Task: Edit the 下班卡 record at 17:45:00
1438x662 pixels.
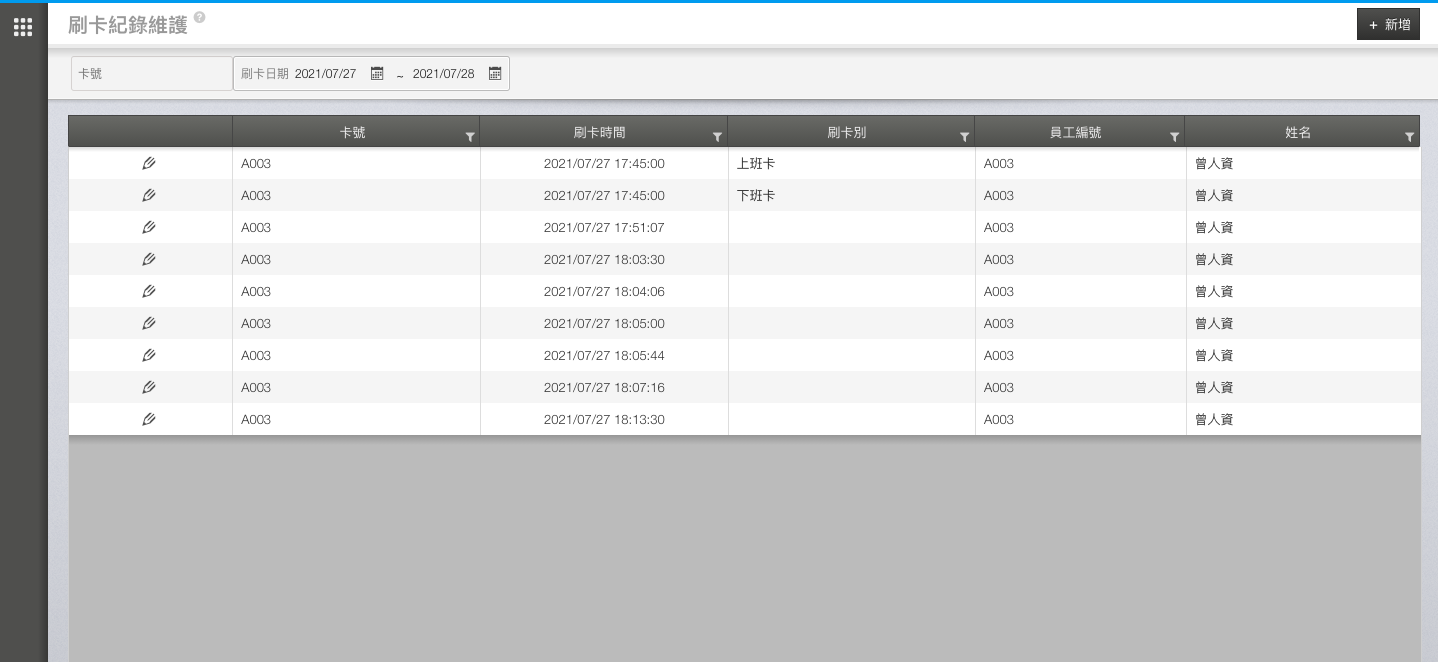Action: tap(149, 195)
